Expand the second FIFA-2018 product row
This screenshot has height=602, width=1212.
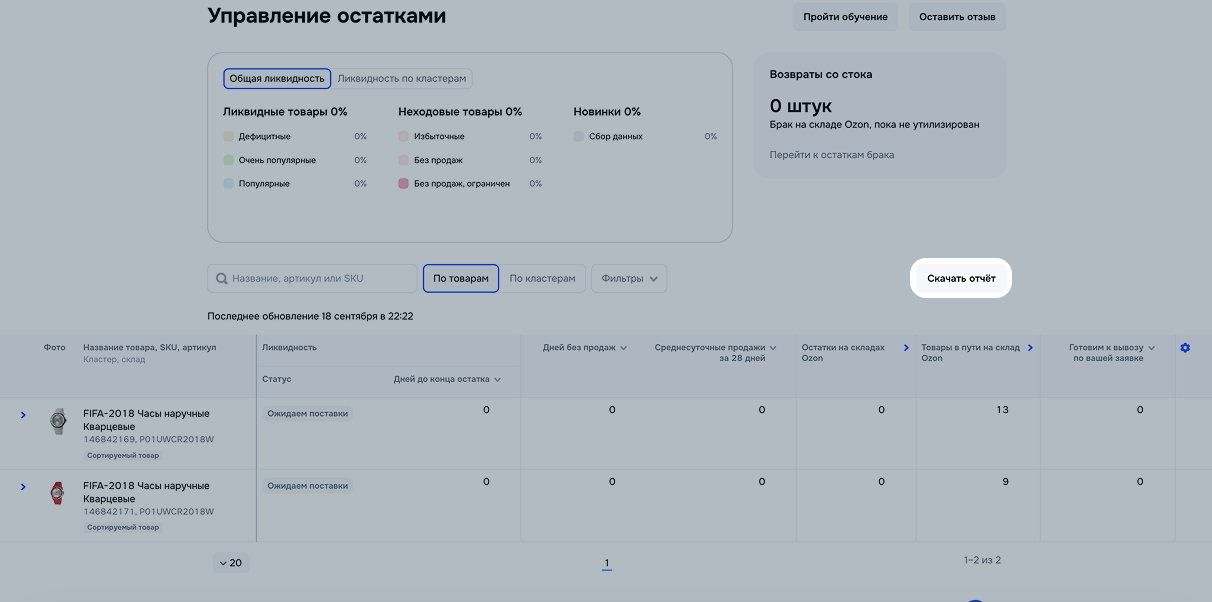23,487
